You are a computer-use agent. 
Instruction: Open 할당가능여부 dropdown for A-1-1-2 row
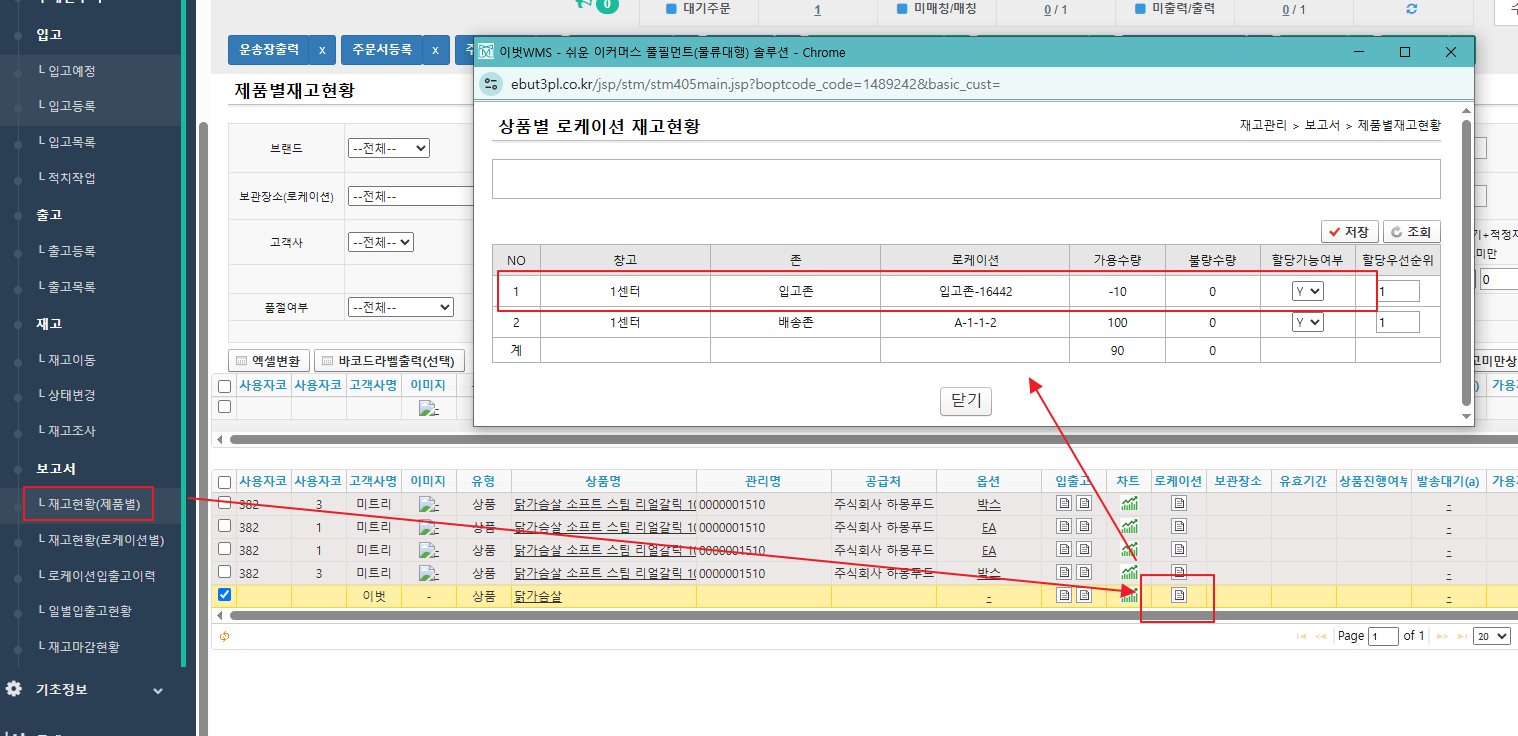pyautogui.click(x=1307, y=322)
